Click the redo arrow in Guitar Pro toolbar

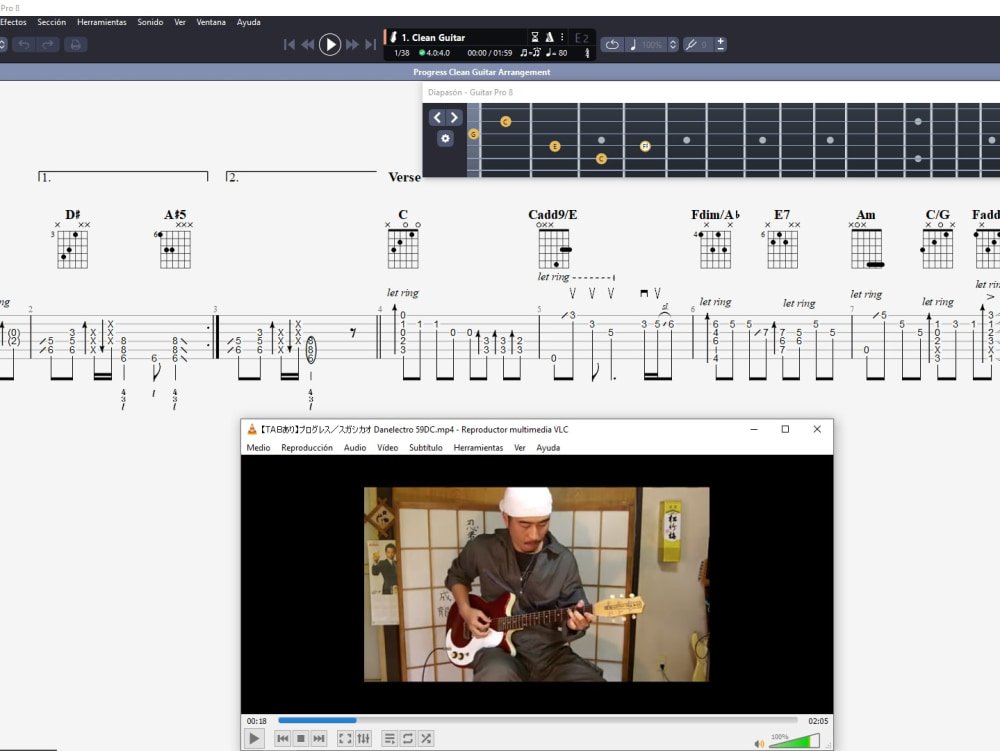(x=47, y=45)
